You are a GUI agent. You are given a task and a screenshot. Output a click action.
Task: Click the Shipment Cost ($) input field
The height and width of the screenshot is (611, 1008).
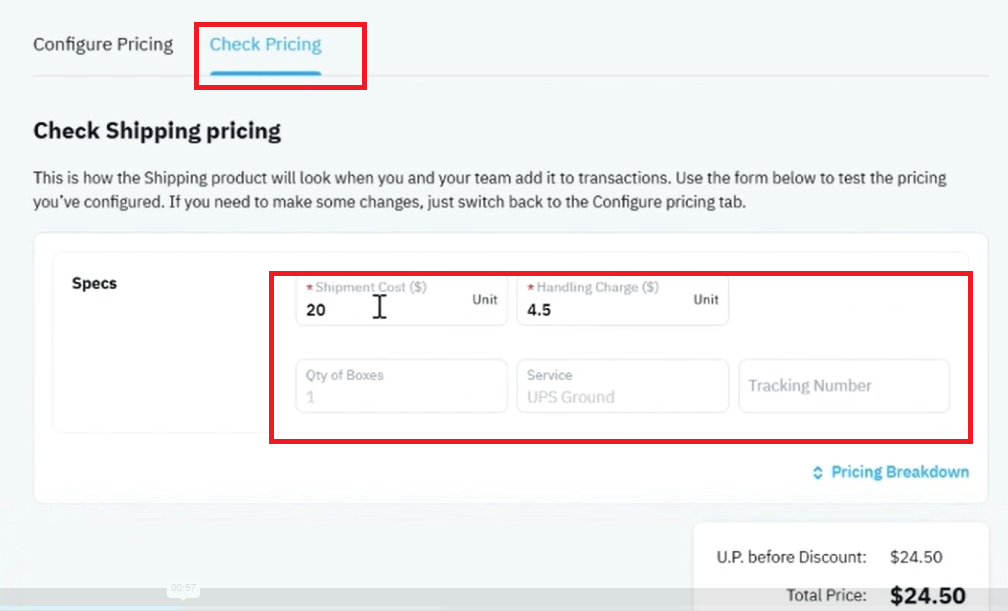(x=402, y=300)
